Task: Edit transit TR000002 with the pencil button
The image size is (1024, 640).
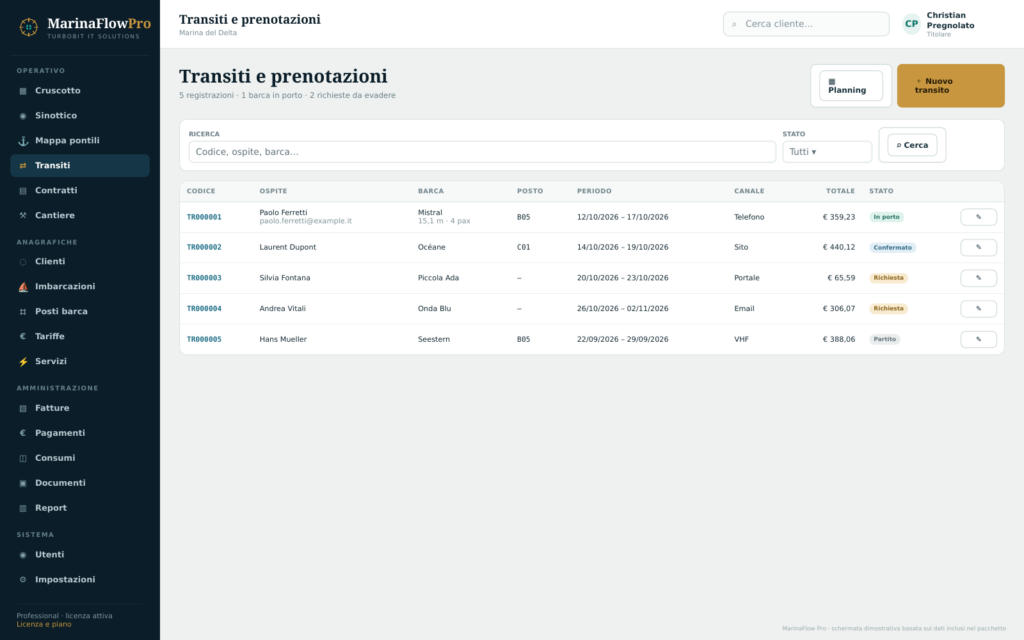Action: click(x=978, y=248)
